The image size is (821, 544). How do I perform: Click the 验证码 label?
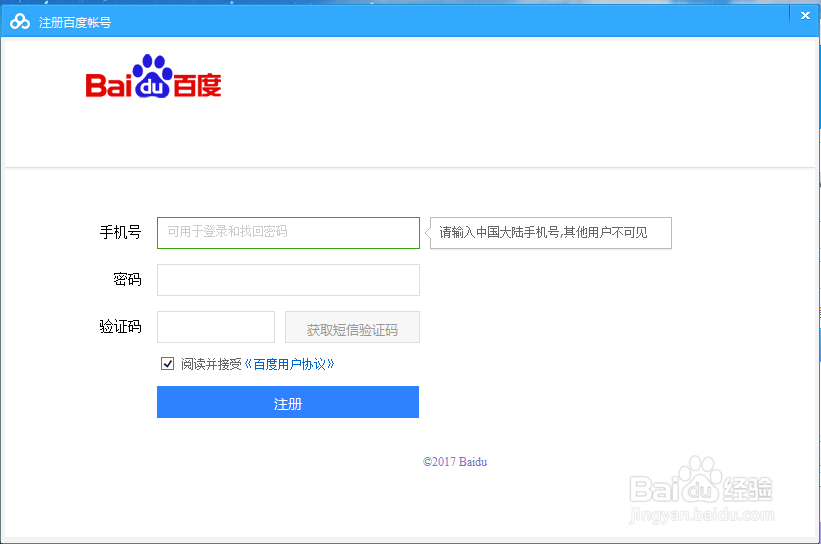click(x=120, y=327)
